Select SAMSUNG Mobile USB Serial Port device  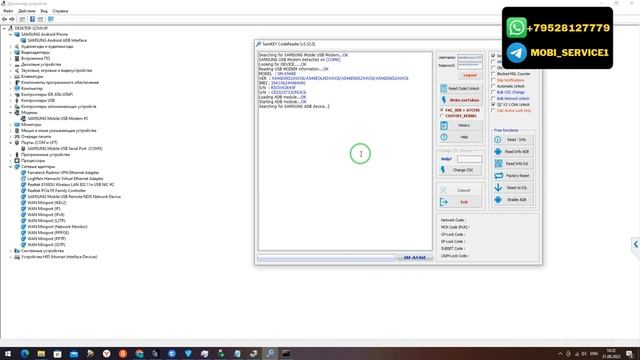point(65,149)
